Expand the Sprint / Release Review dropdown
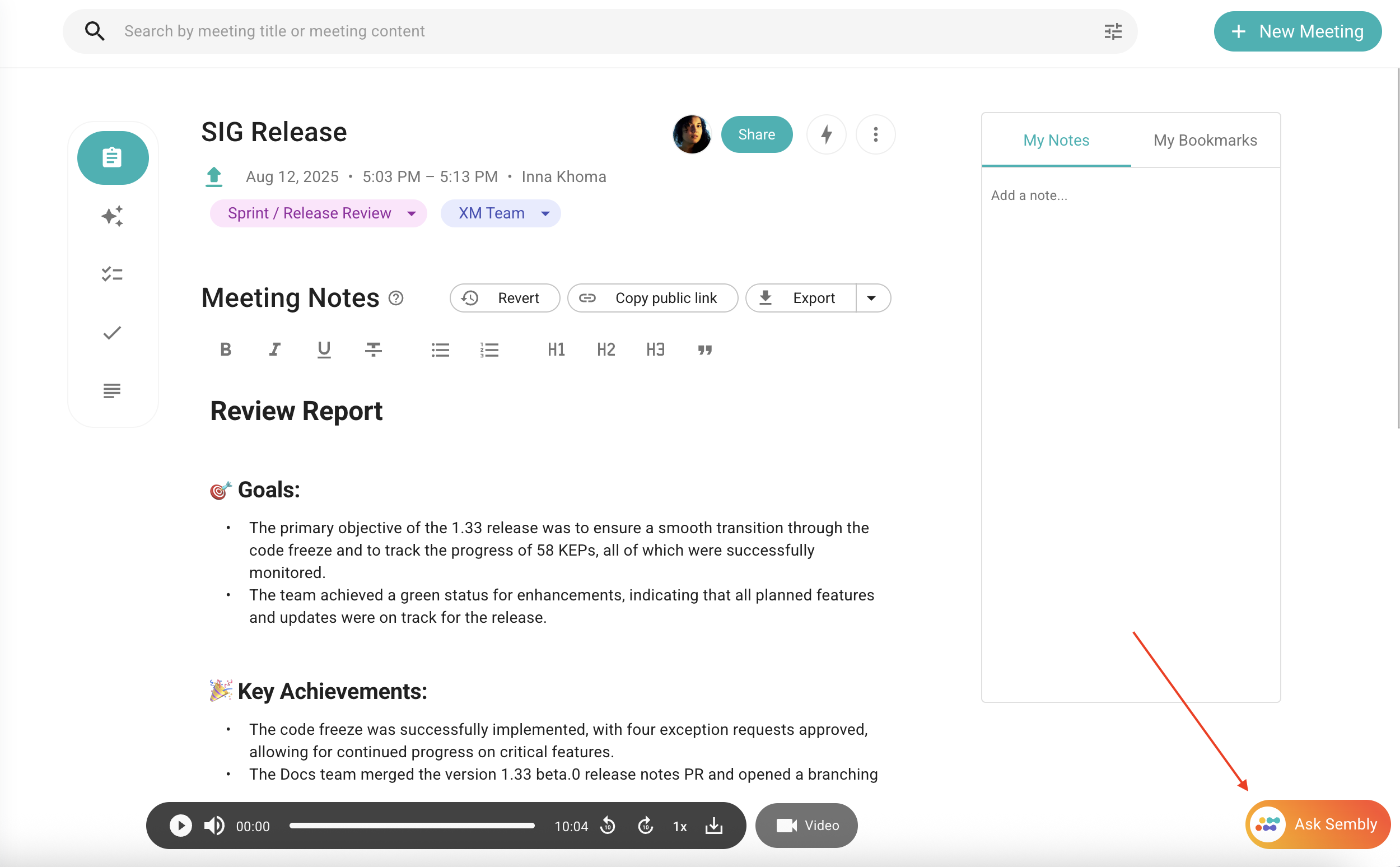 coord(412,214)
